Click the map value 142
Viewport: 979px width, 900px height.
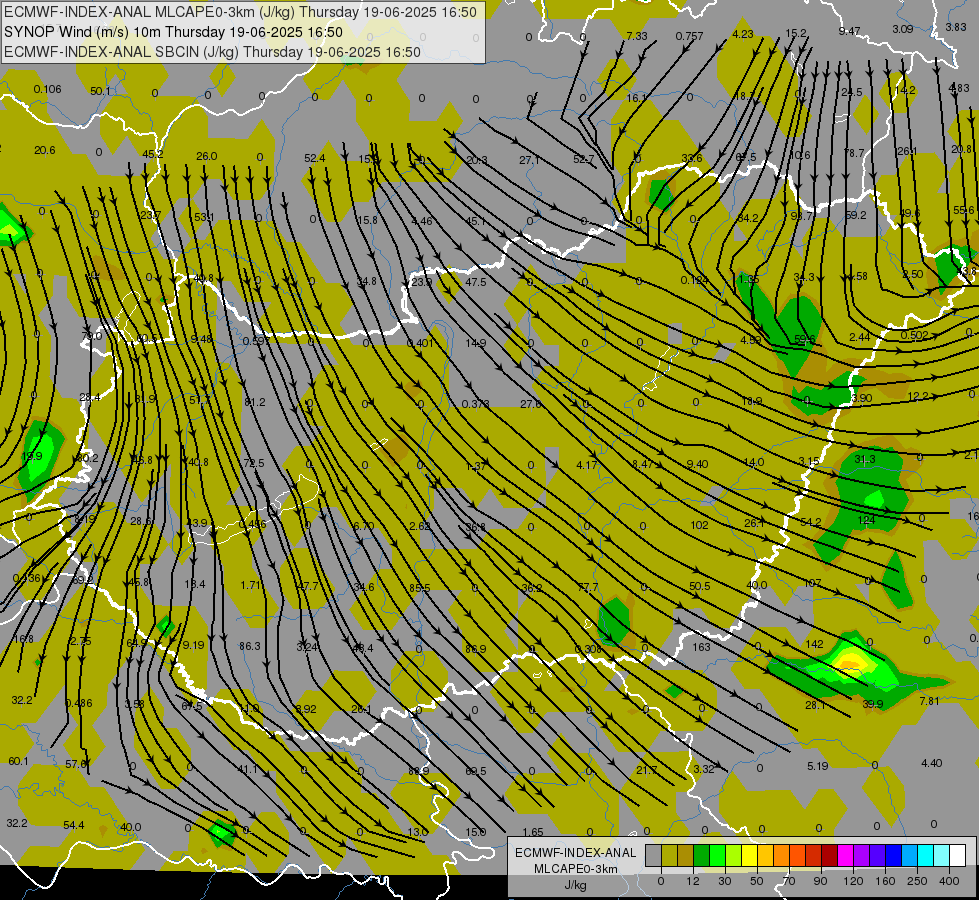point(814,644)
